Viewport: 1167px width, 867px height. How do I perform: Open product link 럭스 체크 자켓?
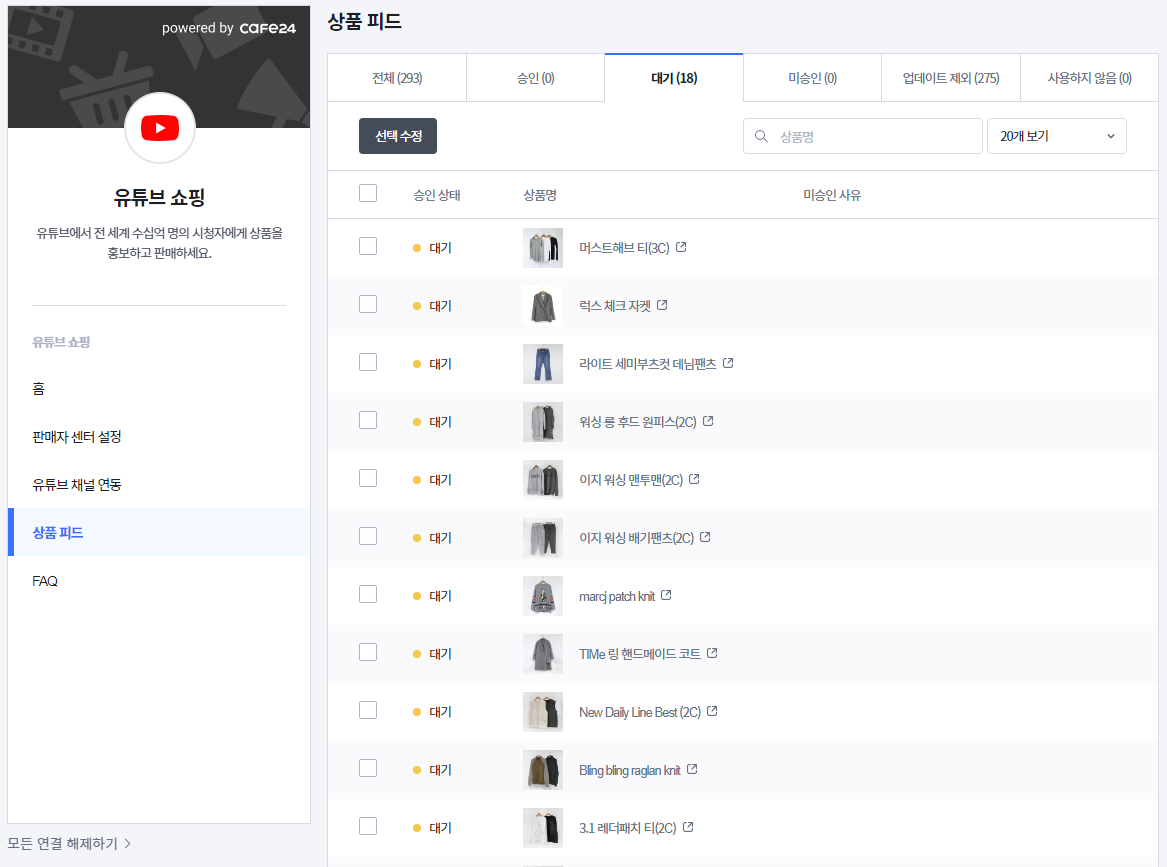coord(615,306)
